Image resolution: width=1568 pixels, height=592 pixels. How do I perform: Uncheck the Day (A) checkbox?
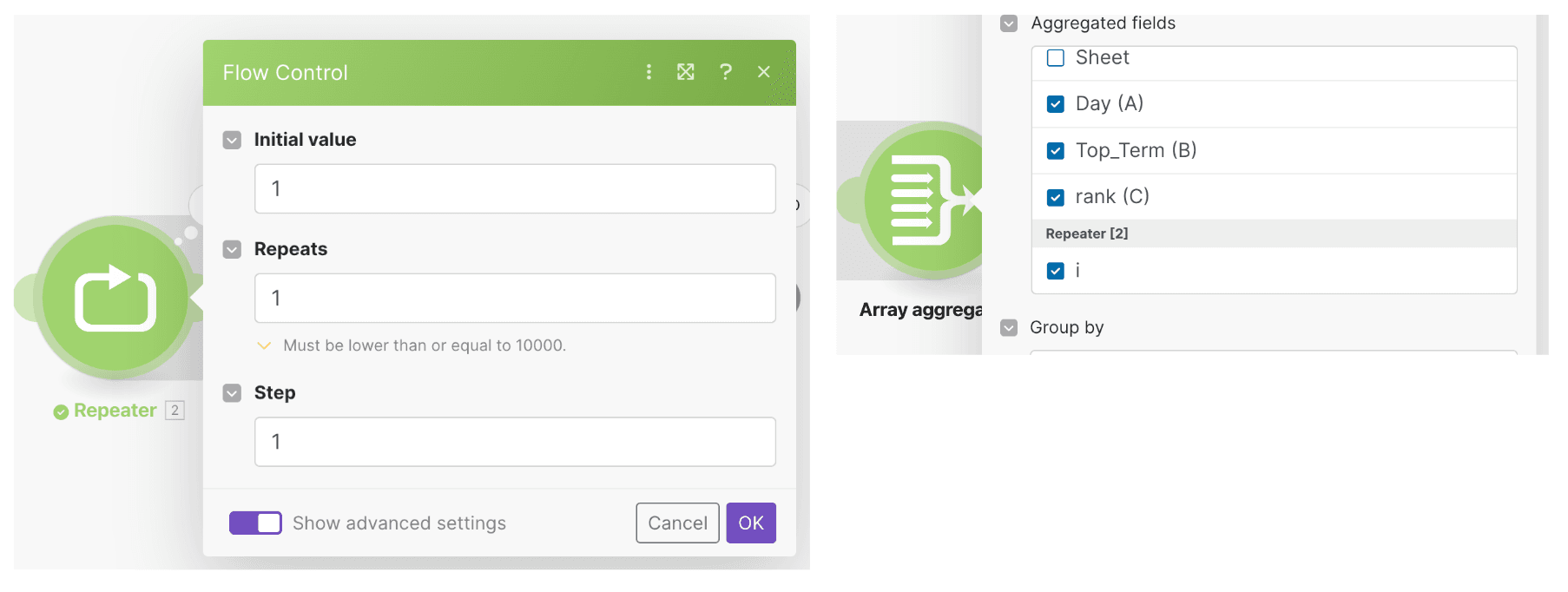[1056, 104]
